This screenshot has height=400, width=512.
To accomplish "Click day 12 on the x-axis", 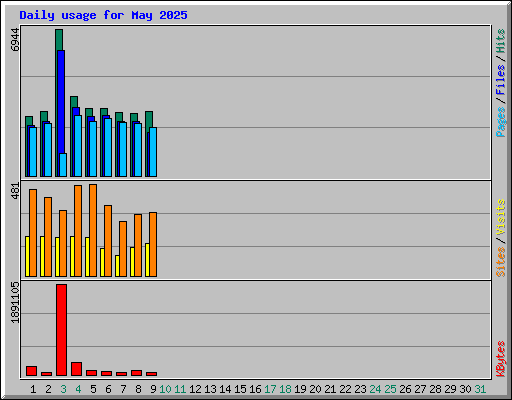I will pos(195,389).
